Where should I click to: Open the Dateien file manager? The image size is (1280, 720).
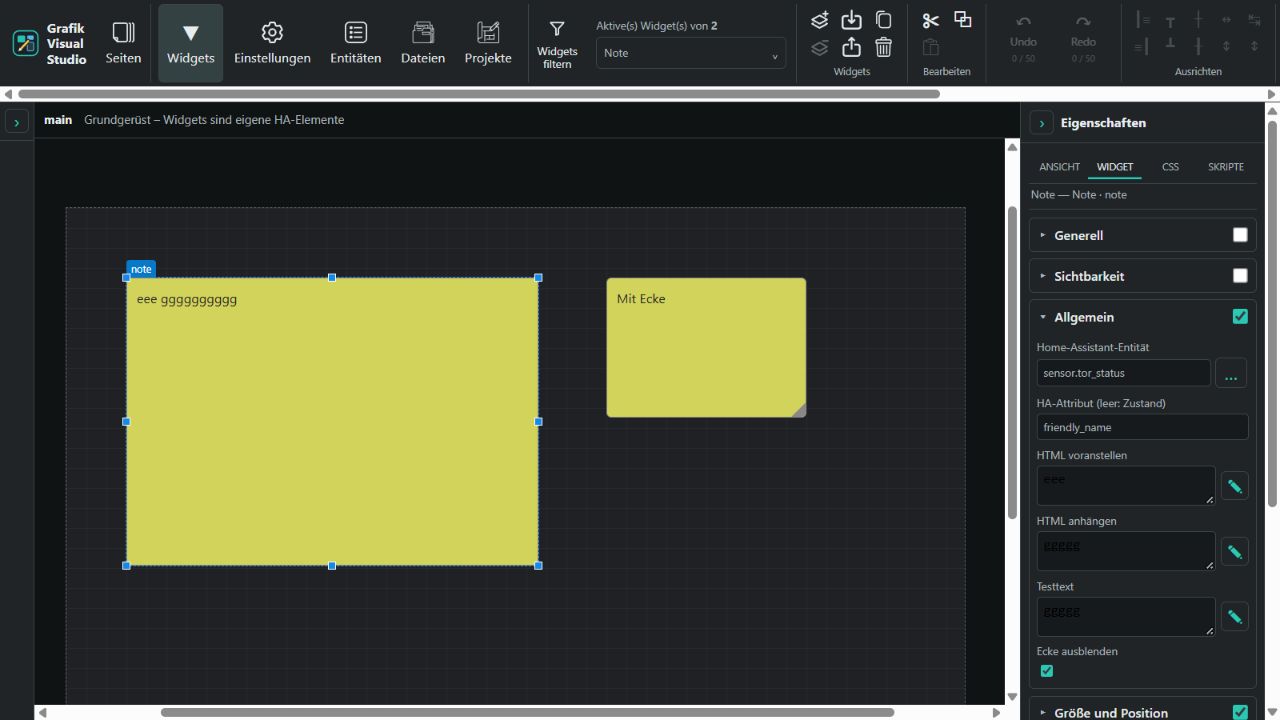pos(423,43)
